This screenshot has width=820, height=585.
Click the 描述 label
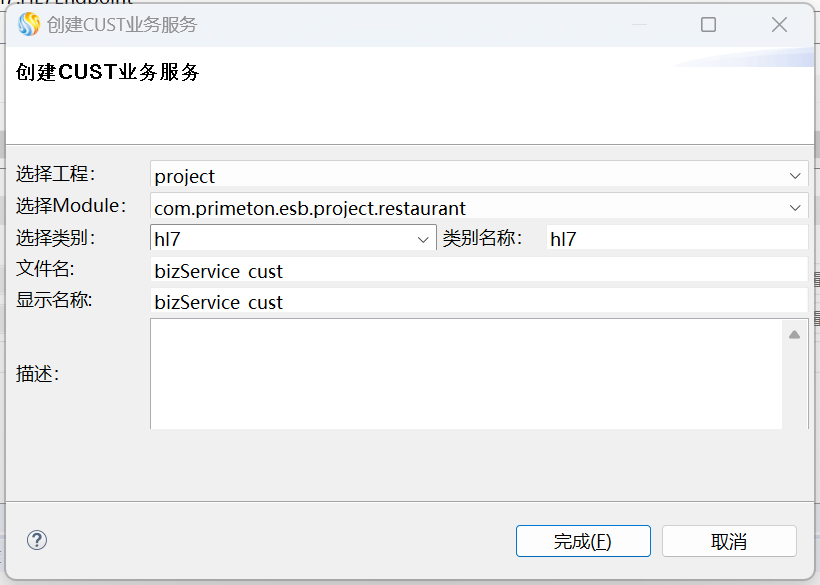38,374
